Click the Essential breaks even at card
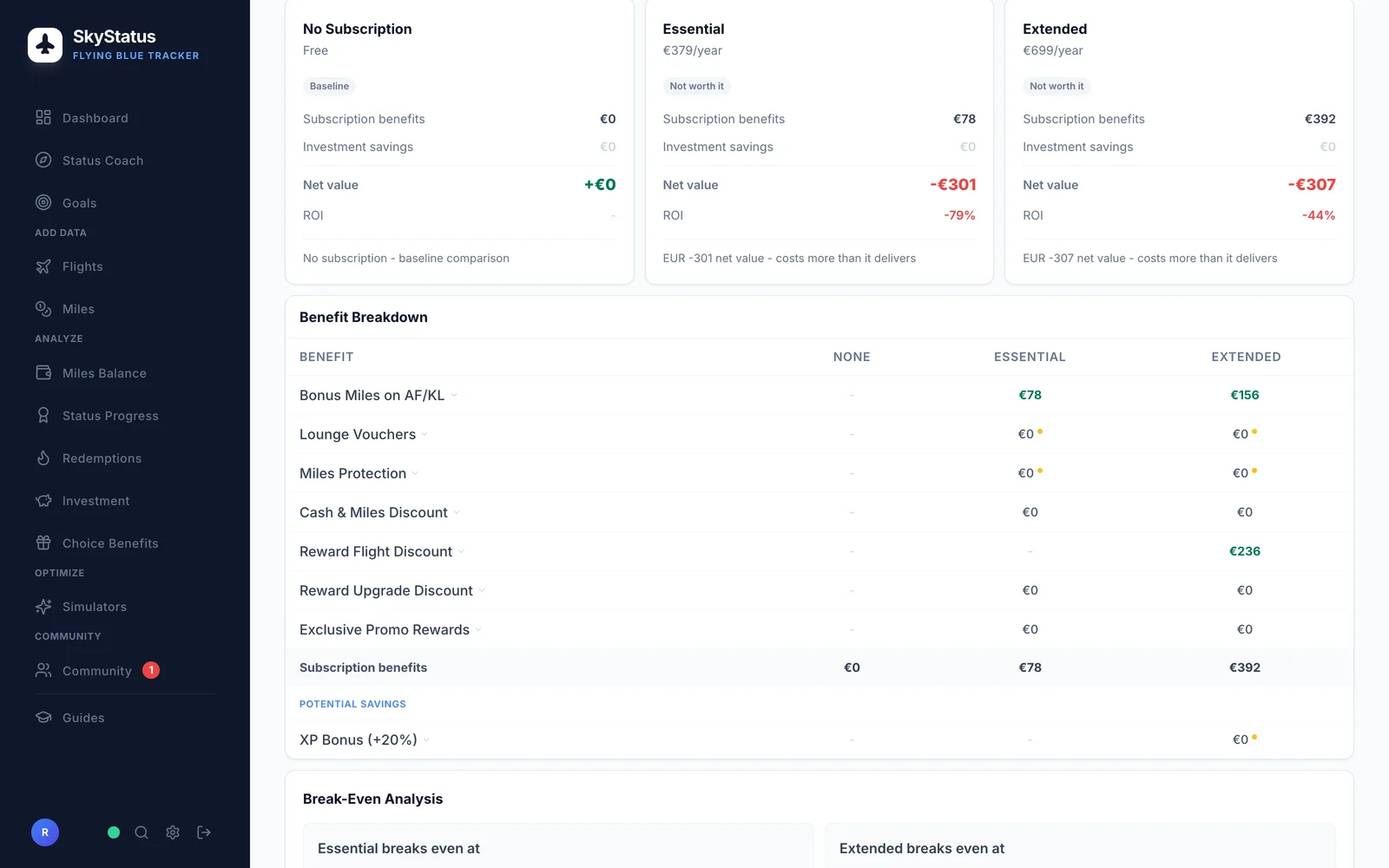The image size is (1389, 868). pyautogui.click(x=558, y=845)
